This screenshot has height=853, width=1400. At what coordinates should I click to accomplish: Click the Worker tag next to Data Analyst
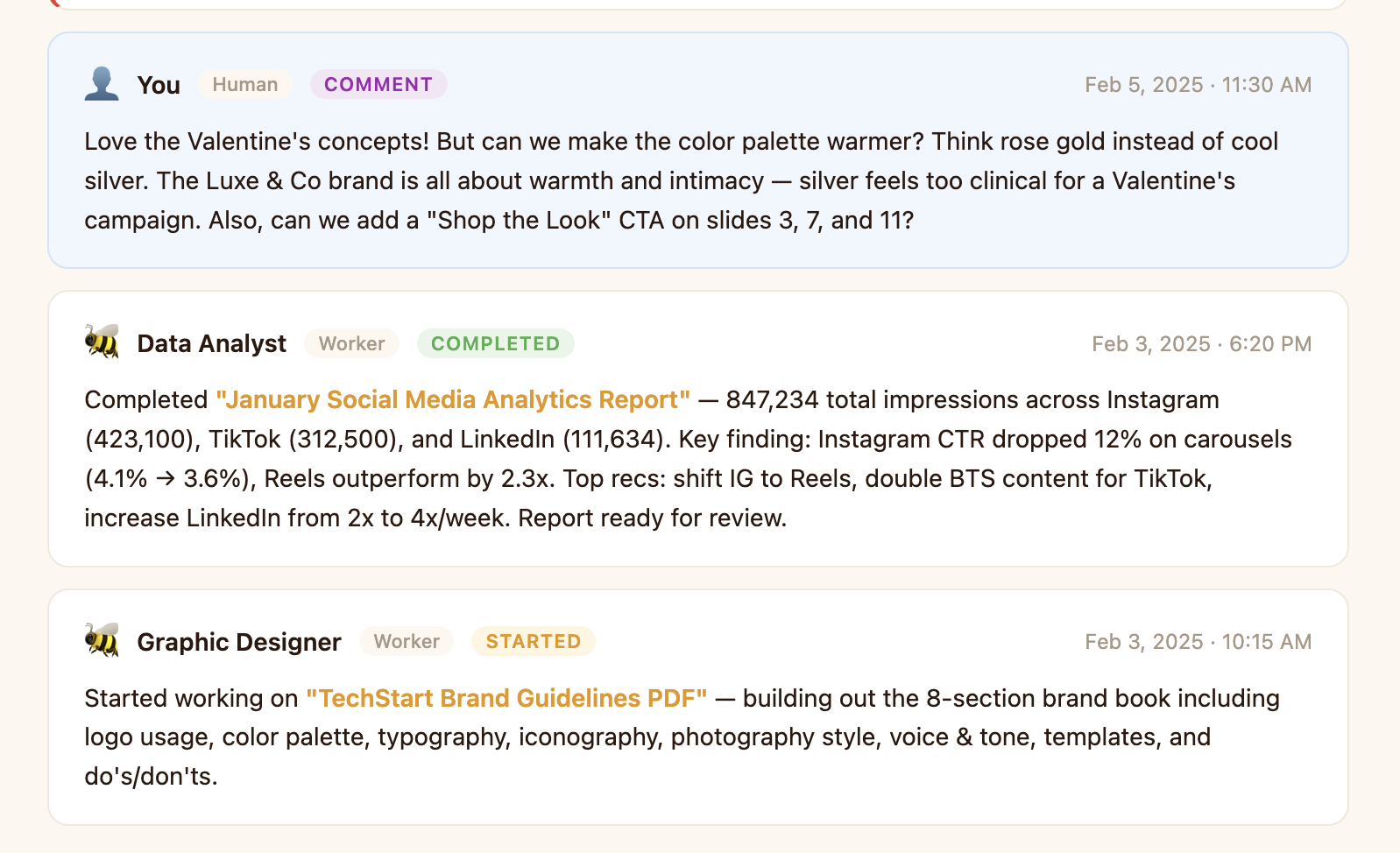(x=351, y=343)
